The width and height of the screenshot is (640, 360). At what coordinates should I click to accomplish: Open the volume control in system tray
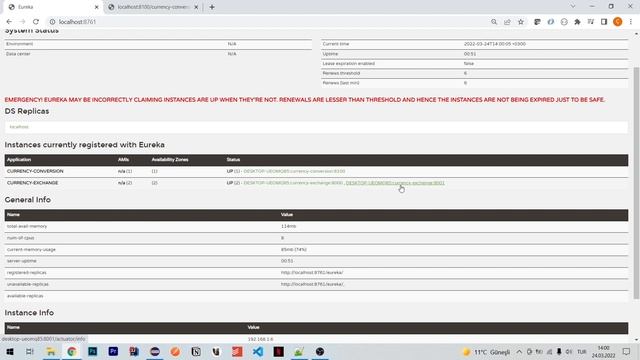tap(569, 352)
